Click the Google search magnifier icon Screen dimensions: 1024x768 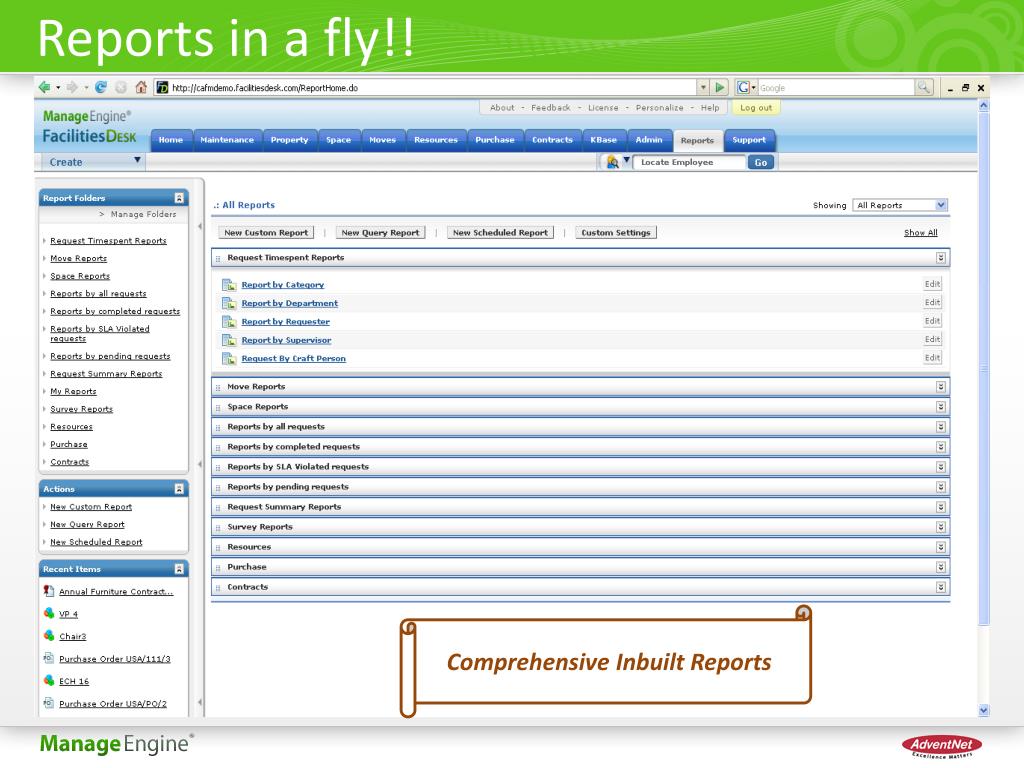924,87
